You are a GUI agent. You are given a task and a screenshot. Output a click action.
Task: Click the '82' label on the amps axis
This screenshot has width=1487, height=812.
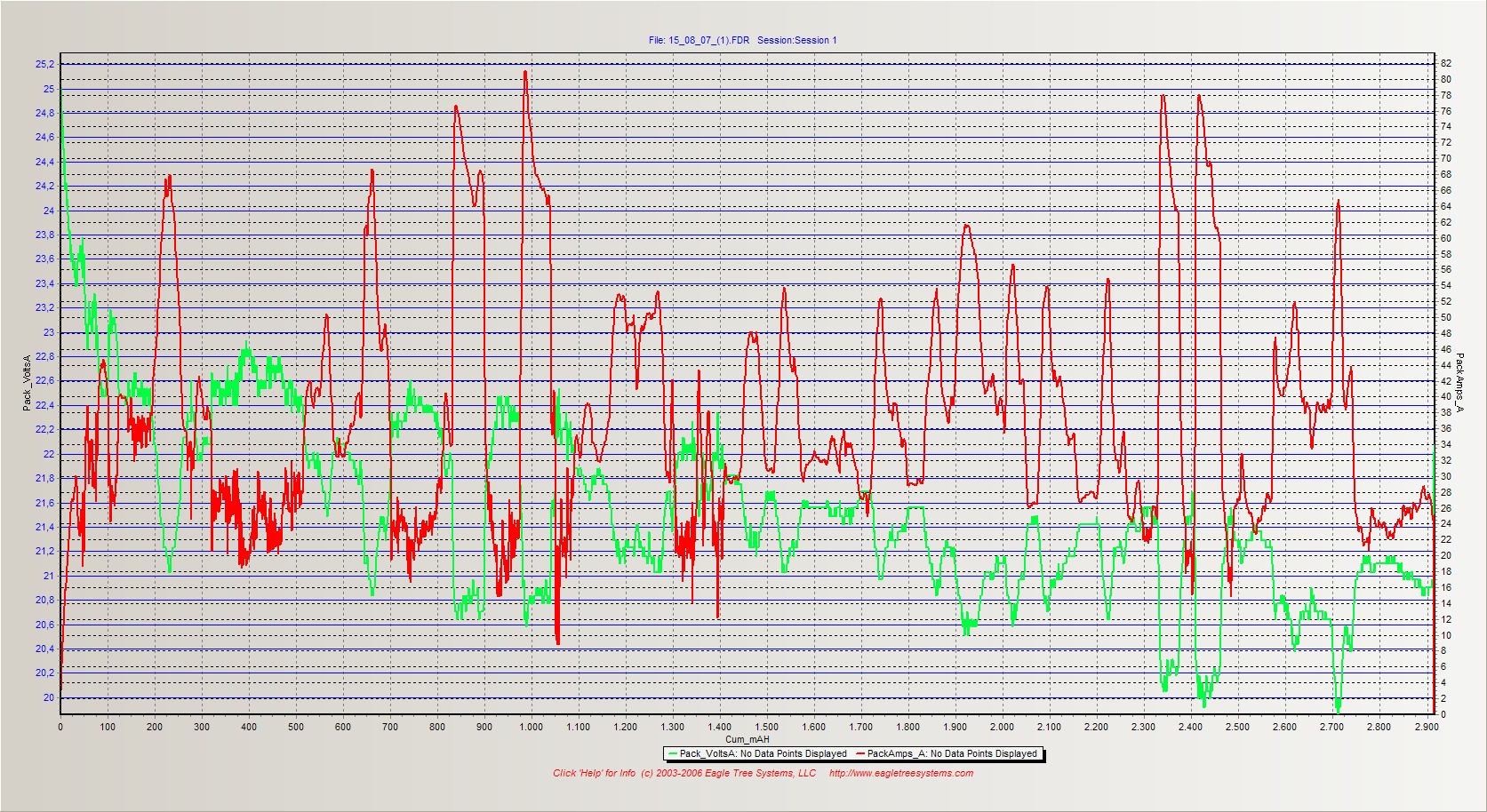(x=1446, y=63)
